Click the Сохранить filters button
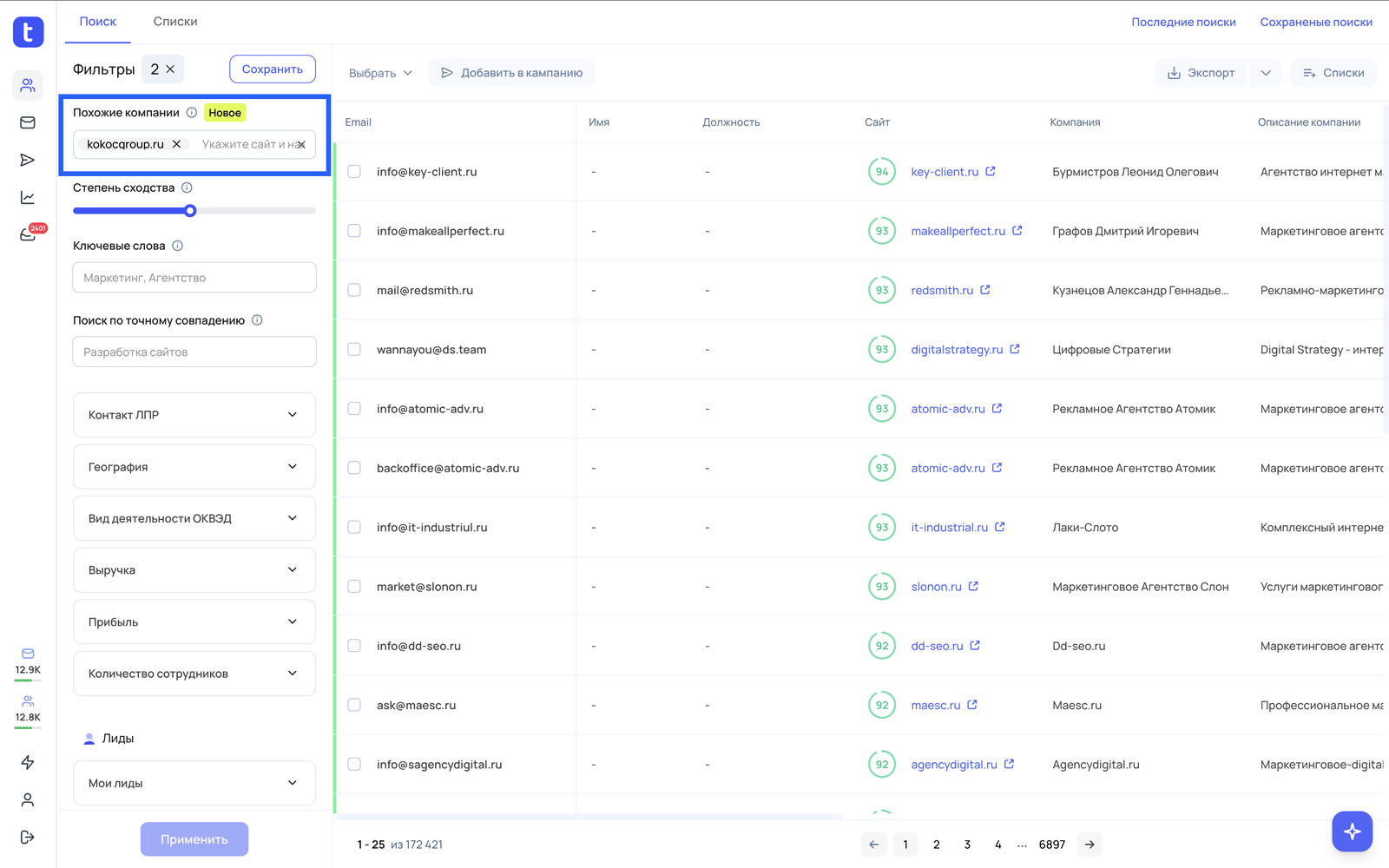This screenshot has width=1389, height=868. (x=273, y=69)
